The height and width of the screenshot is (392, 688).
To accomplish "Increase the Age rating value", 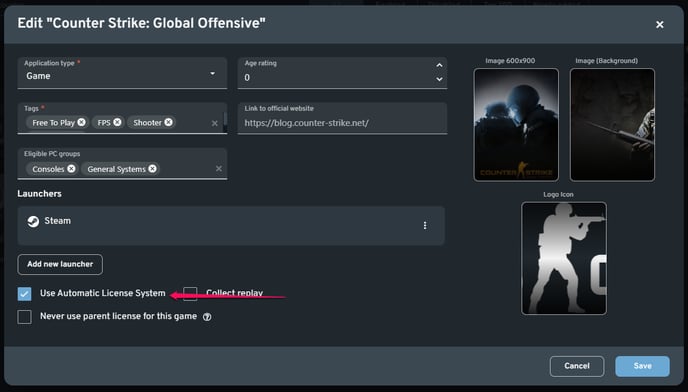I will click(439, 65).
